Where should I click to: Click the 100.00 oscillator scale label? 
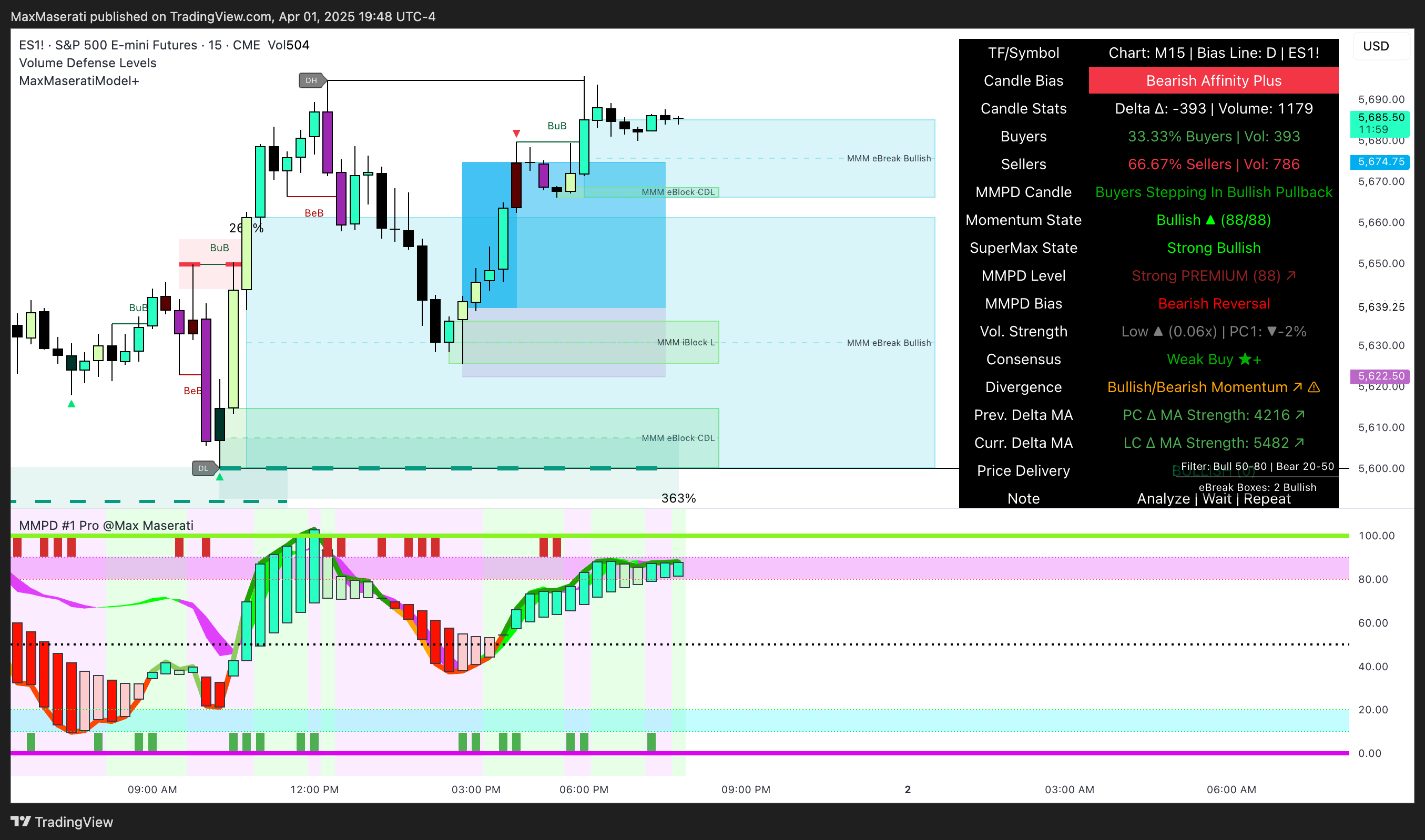(x=1376, y=536)
